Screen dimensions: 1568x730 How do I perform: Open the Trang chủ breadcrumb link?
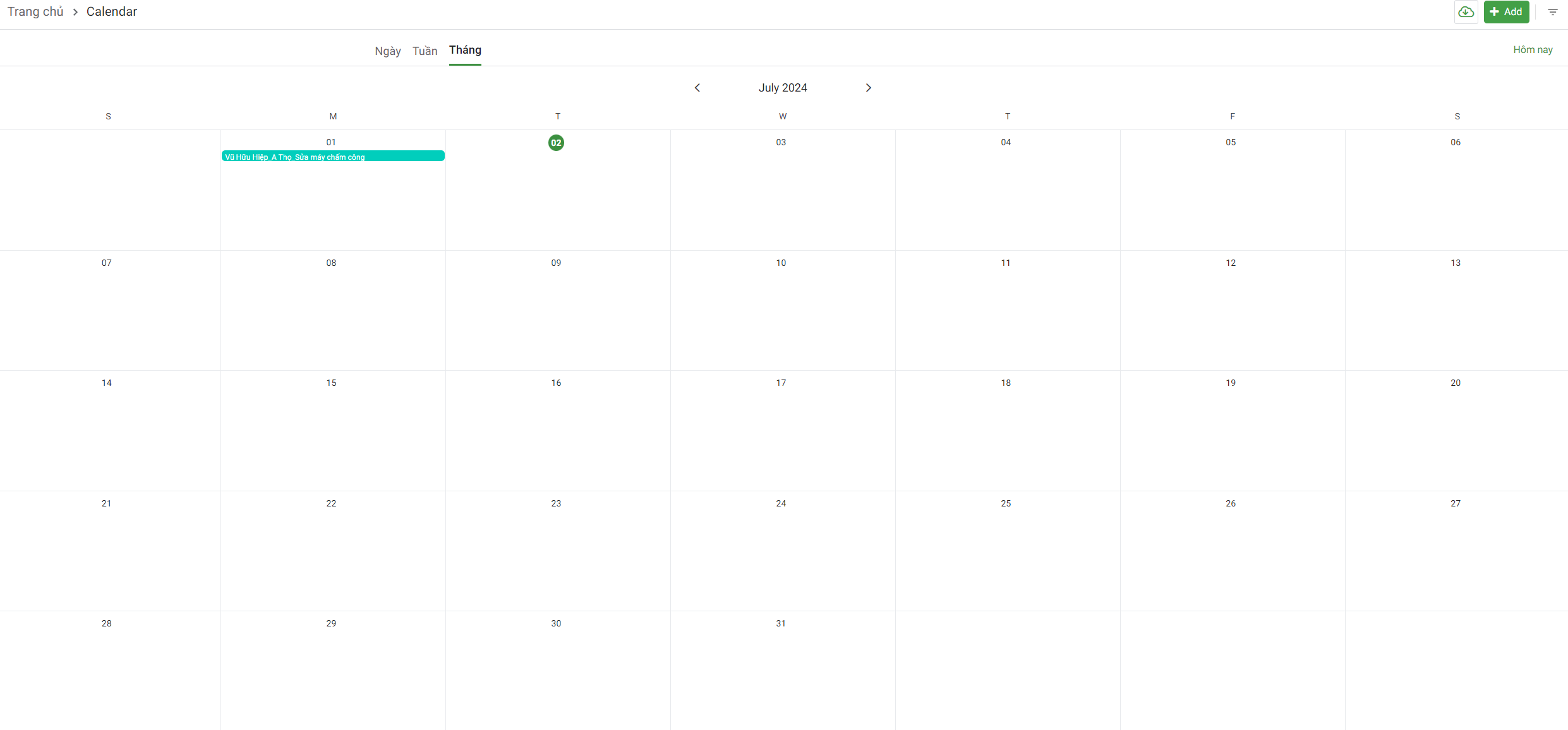click(x=35, y=12)
